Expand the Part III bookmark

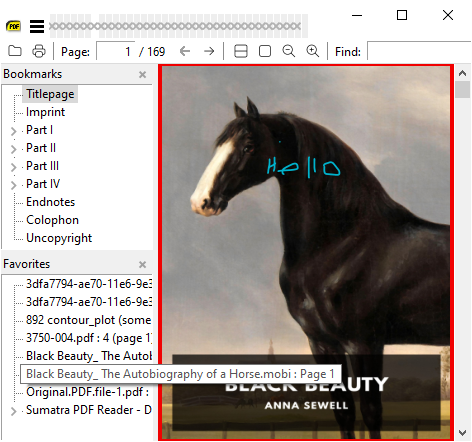13,167
